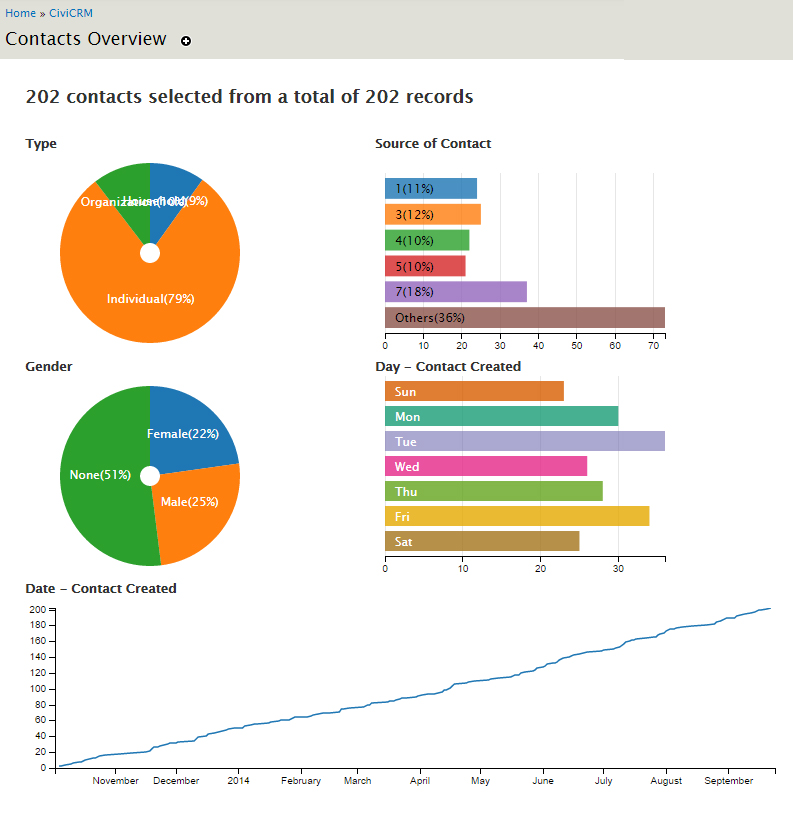Select the Fri day bar

[516, 516]
